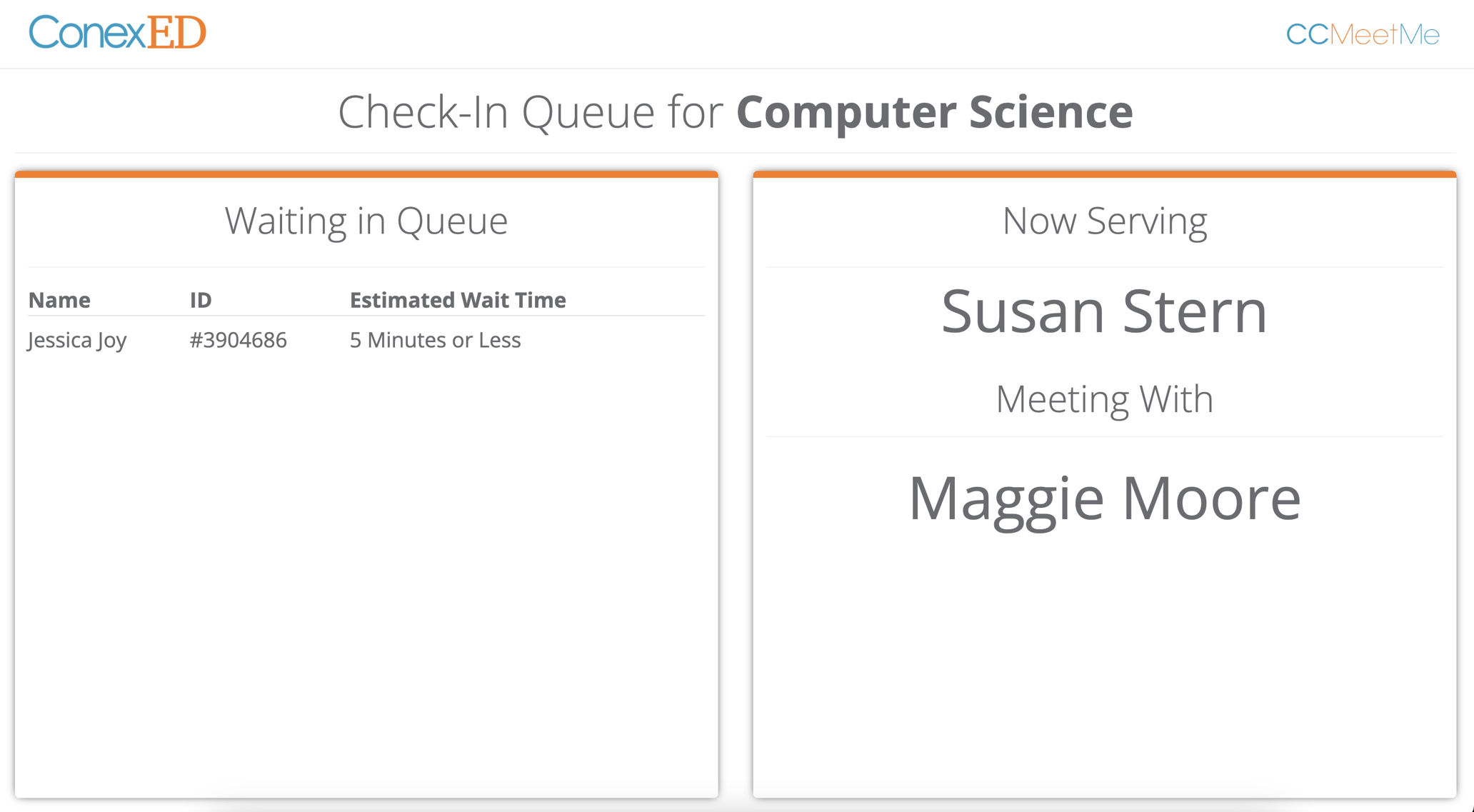Click the orange bar atop the queue panel

[366, 174]
